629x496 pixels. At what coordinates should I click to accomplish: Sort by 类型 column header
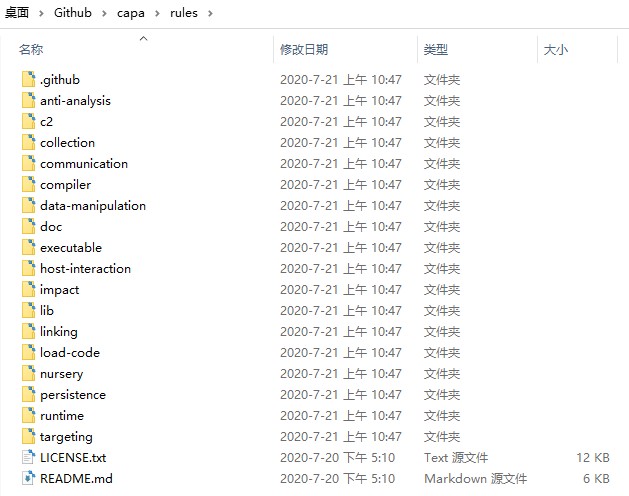click(436, 50)
